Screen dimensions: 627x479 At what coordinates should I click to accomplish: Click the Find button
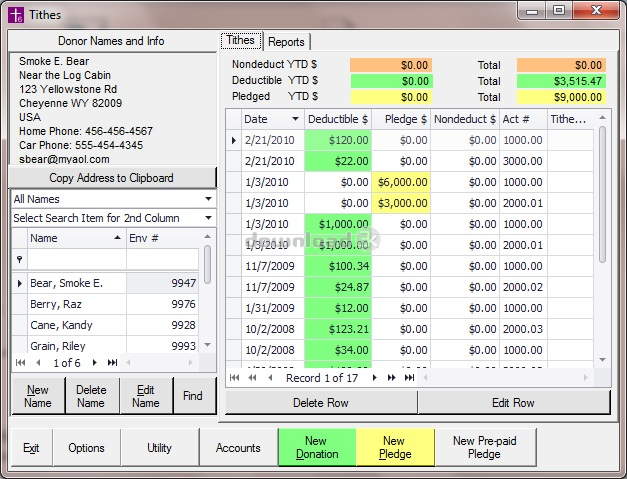(193, 396)
